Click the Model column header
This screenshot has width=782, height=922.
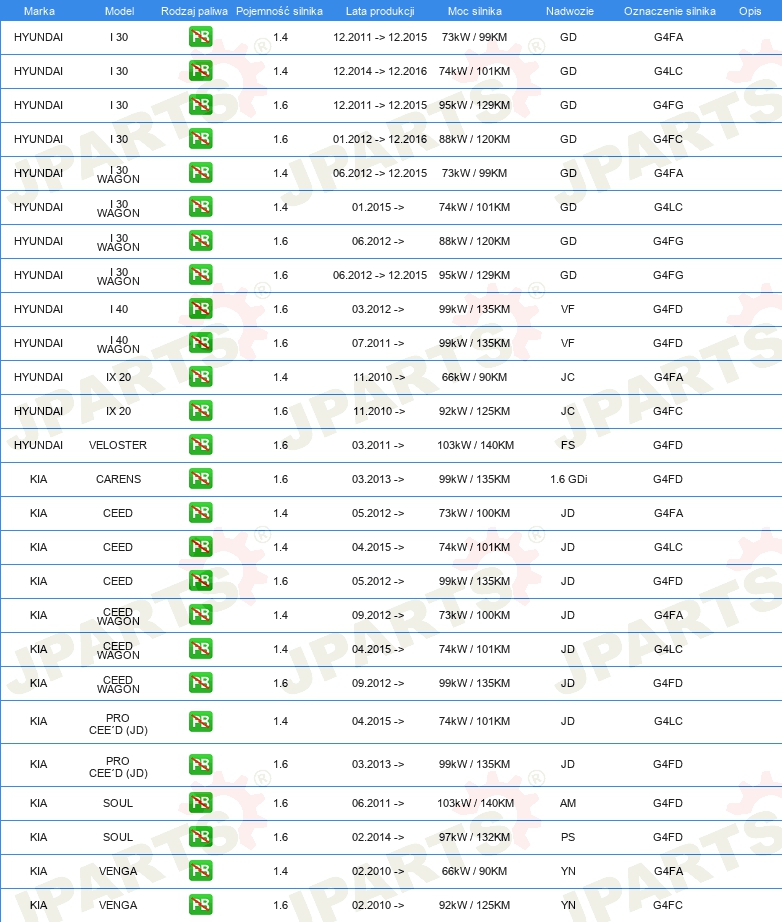[x=119, y=11]
